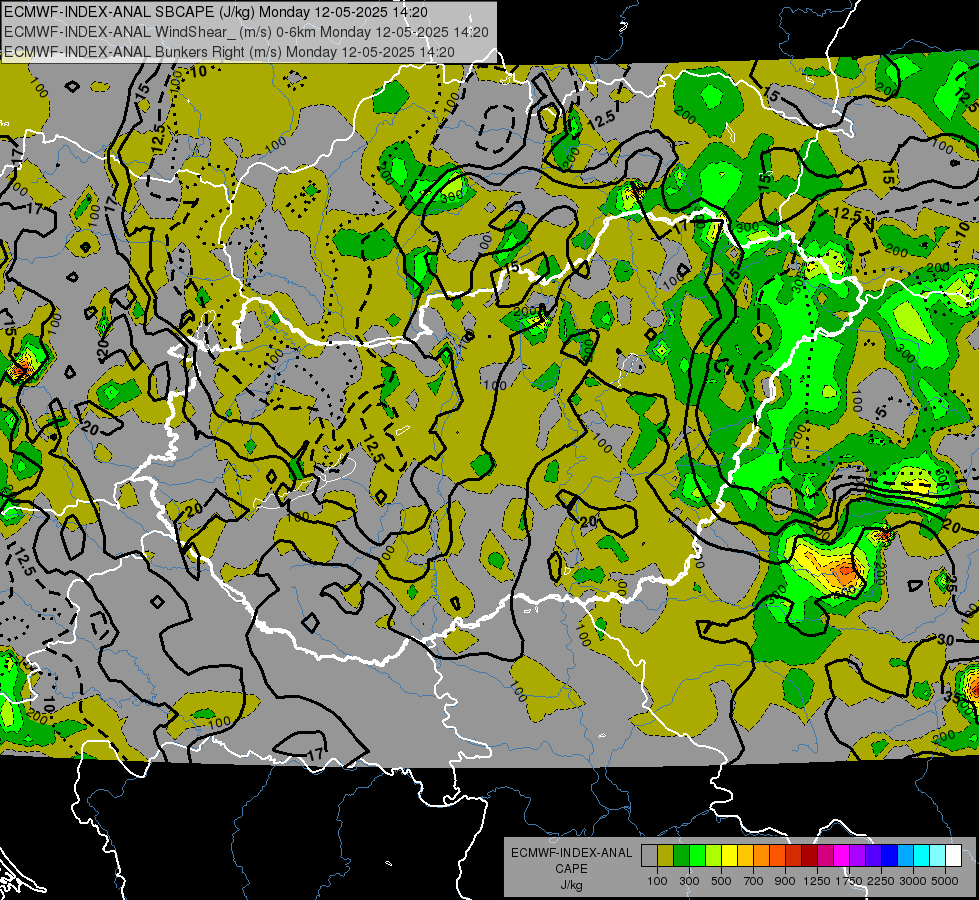Pick the olive swatch in the CAPE legend

[x=666, y=856]
